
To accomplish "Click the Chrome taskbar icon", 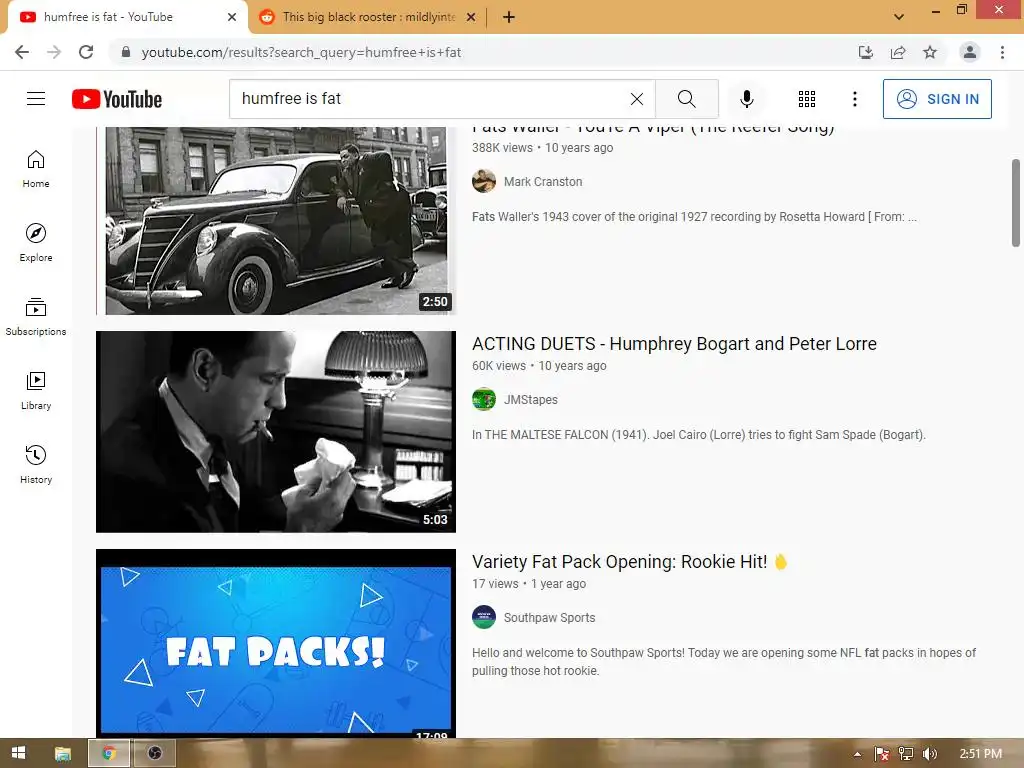I will click(x=109, y=753).
